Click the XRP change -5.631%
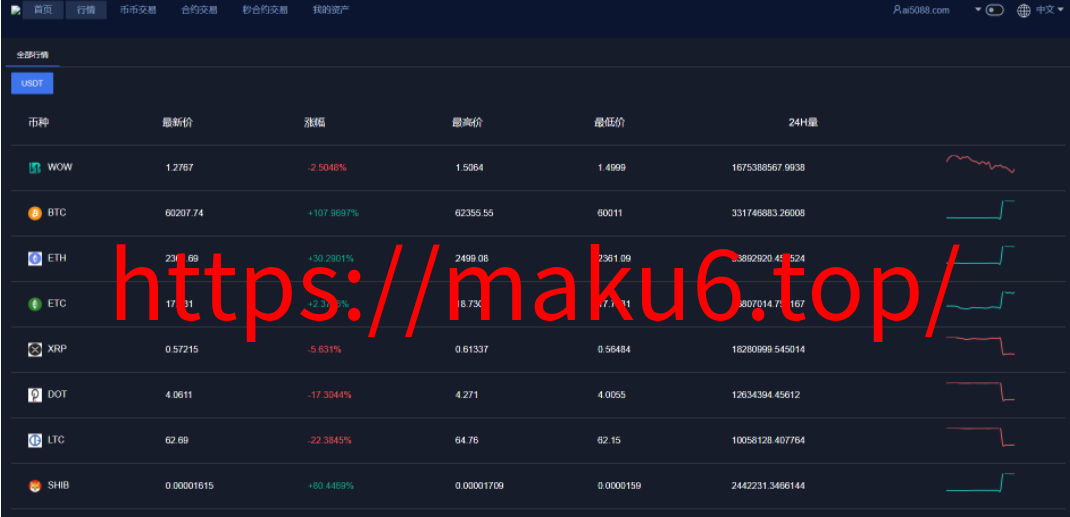 pos(324,349)
